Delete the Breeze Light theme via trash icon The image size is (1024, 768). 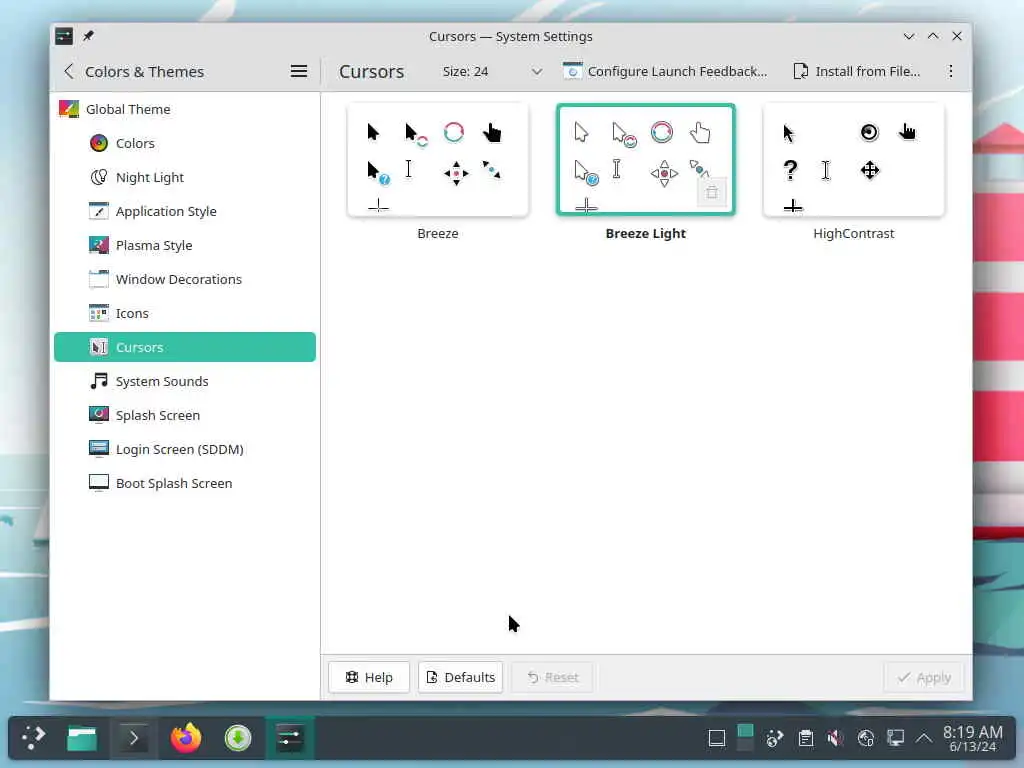click(x=712, y=193)
